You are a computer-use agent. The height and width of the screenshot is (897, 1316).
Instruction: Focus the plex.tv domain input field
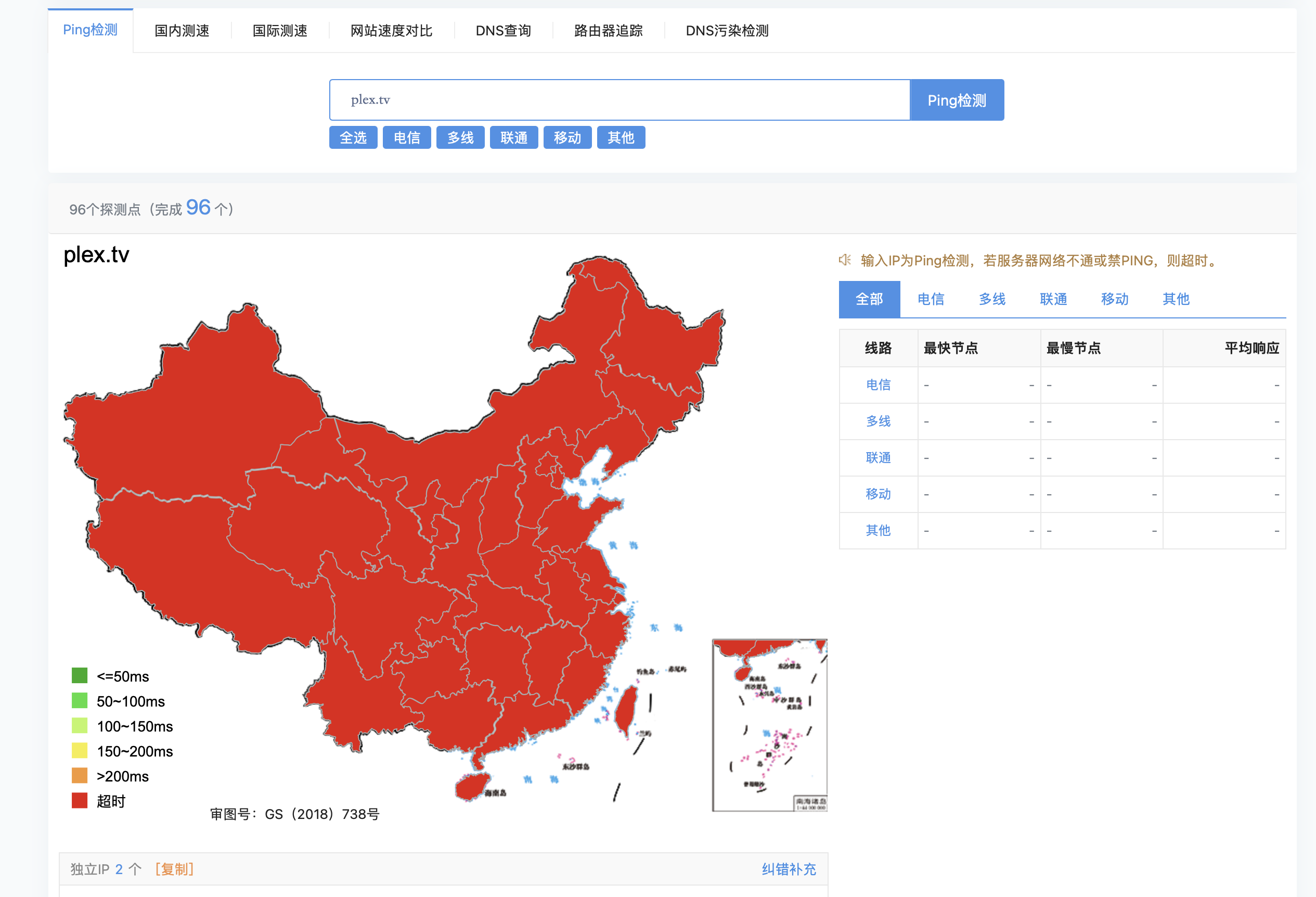click(x=619, y=100)
